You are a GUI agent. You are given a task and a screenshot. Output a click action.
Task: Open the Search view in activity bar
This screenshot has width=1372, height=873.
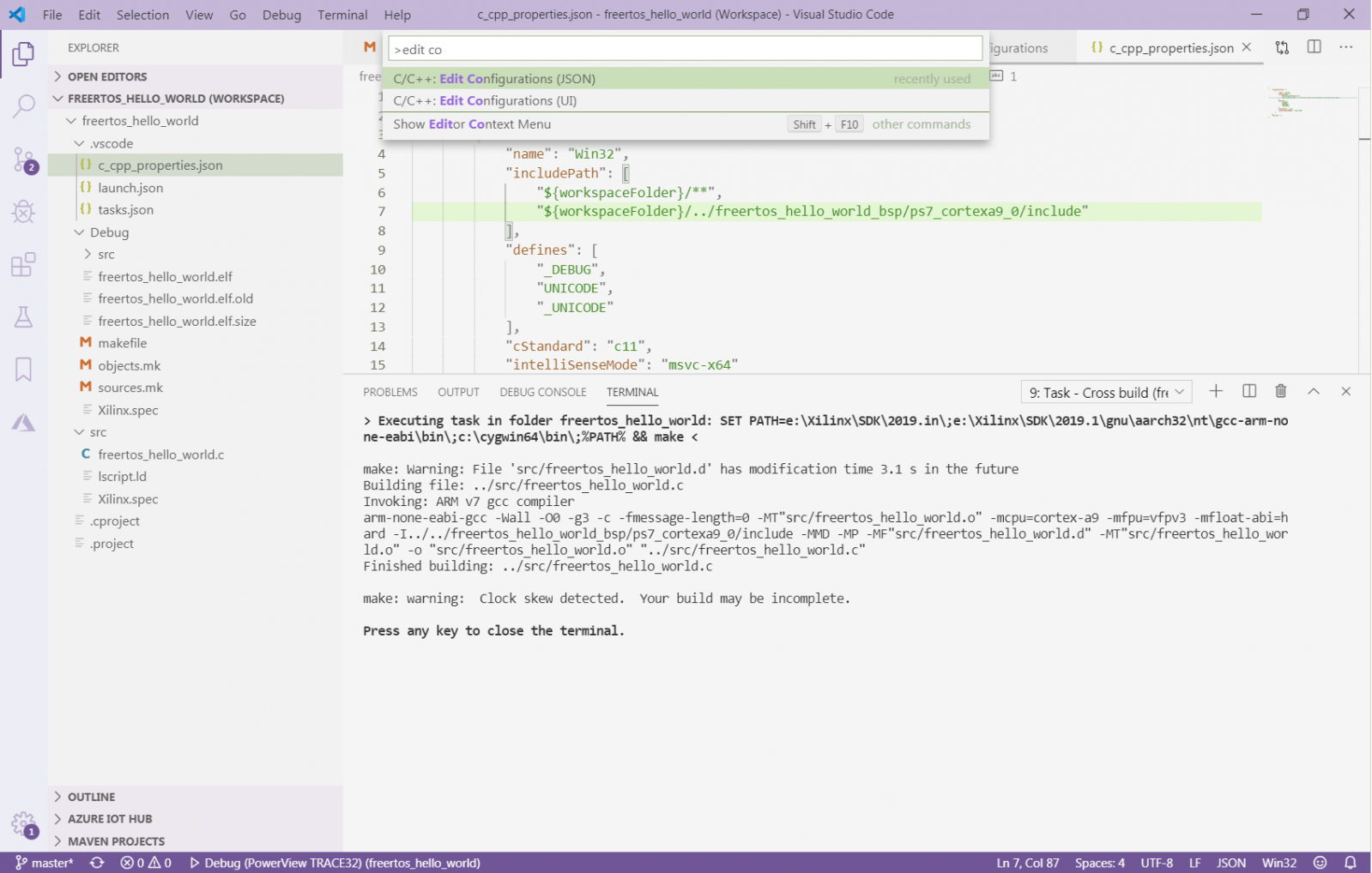pos(23,106)
